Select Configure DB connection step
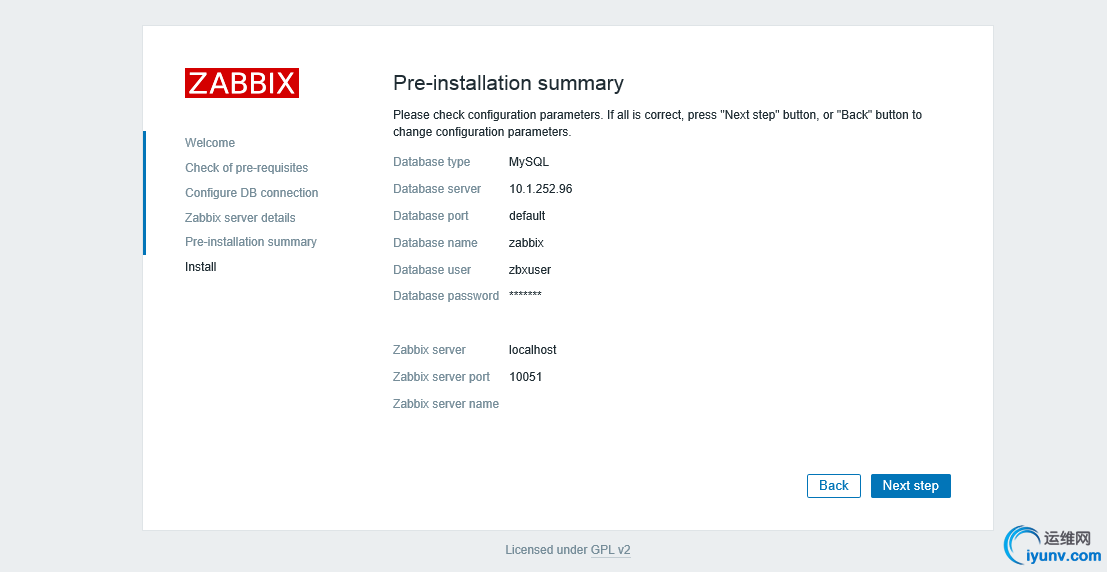Image resolution: width=1107 pixels, height=572 pixels. pos(251,193)
